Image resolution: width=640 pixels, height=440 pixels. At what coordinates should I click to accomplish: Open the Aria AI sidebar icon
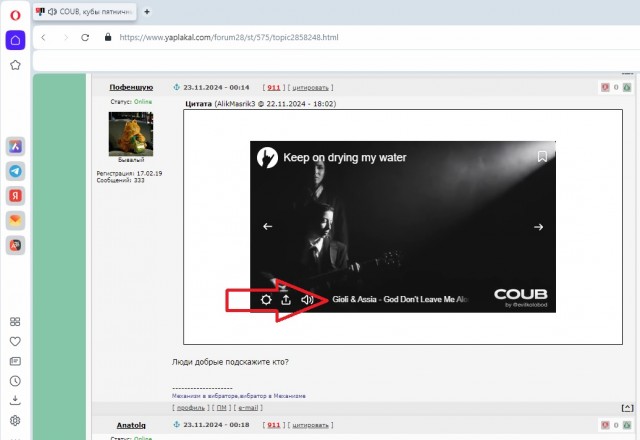tap(15, 146)
